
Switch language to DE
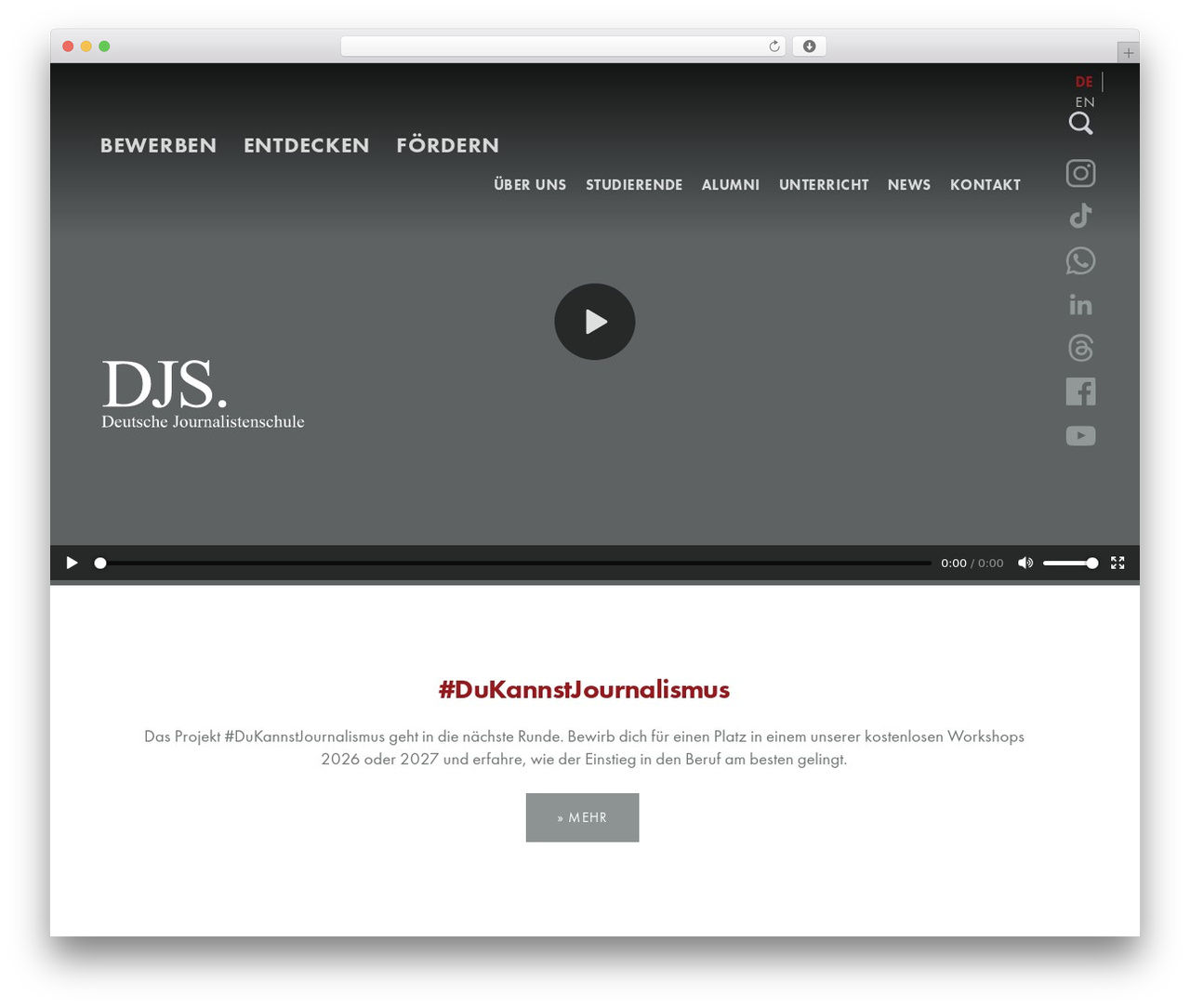(x=1084, y=82)
